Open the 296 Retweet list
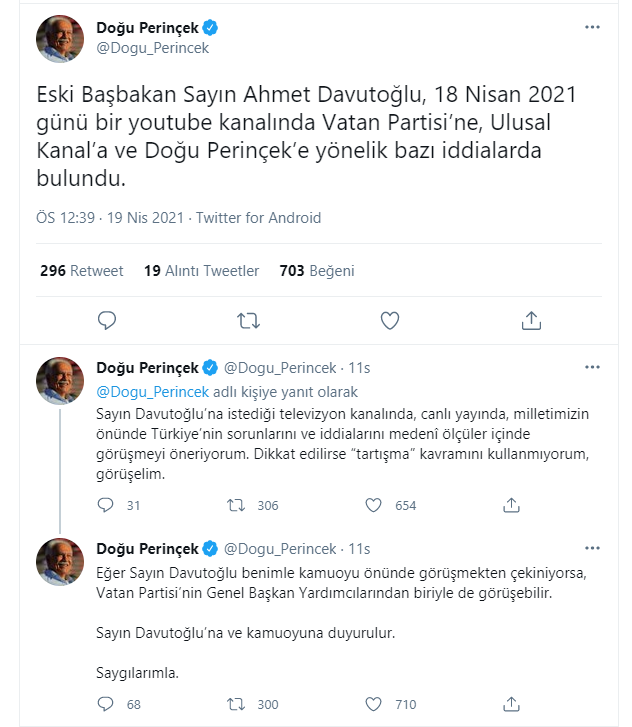The image size is (632, 727). 82,271
